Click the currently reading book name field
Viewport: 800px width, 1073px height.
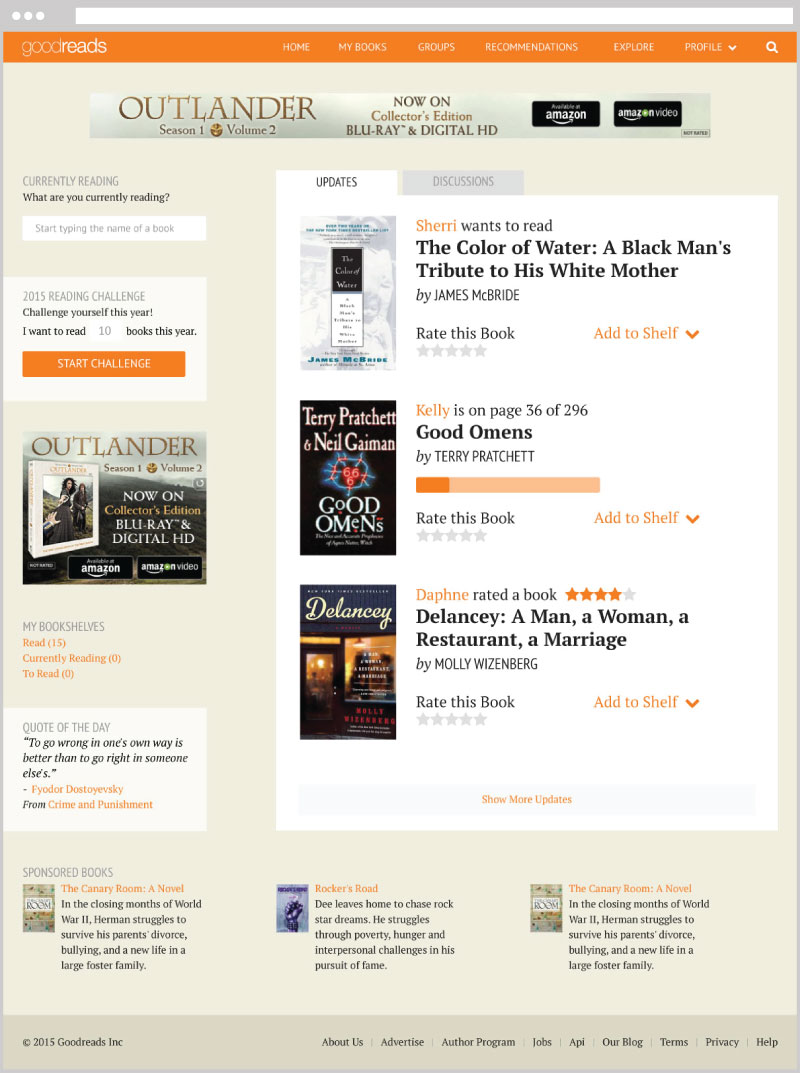114,229
